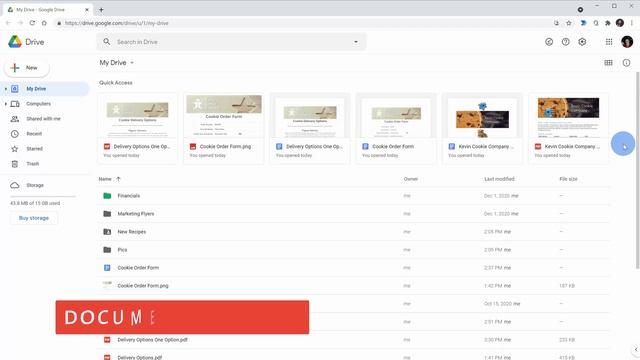
Task: Toggle sort direction arrow next to Name
Action: 118,179
